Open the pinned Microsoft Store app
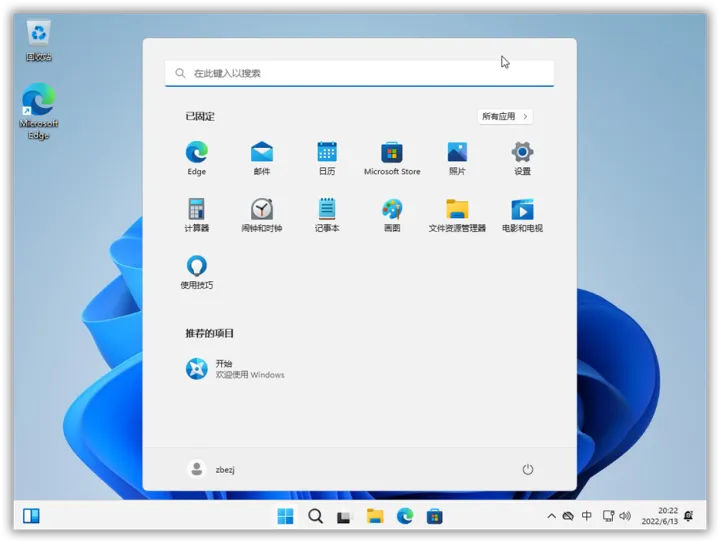This screenshot has height=543, width=720. (392, 158)
